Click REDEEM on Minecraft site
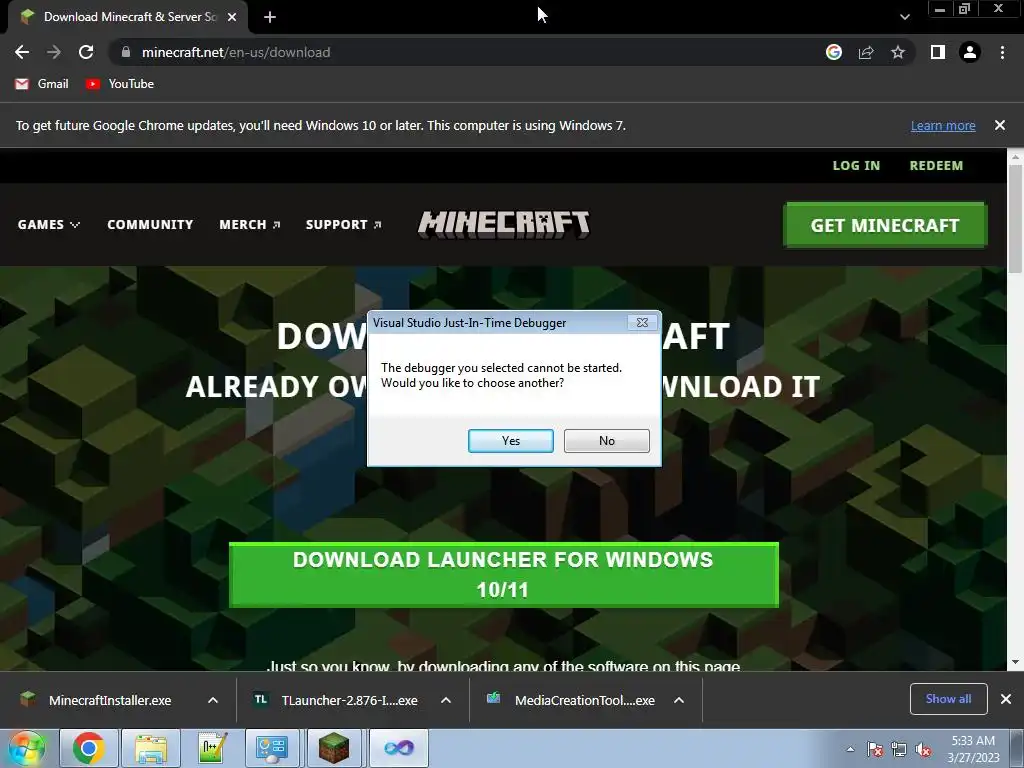The height and width of the screenshot is (768, 1024). click(936, 166)
